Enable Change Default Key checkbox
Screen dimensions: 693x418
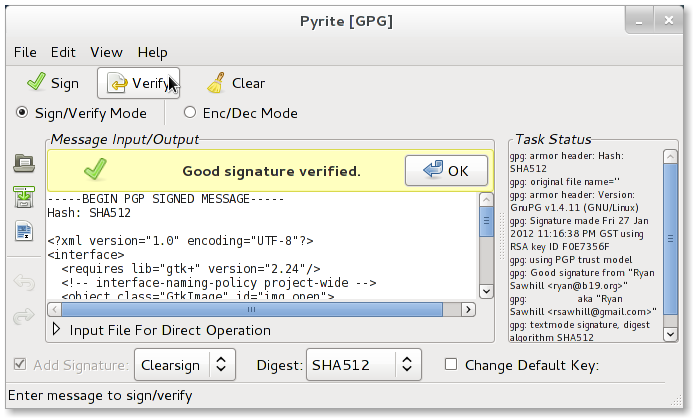coord(451,365)
